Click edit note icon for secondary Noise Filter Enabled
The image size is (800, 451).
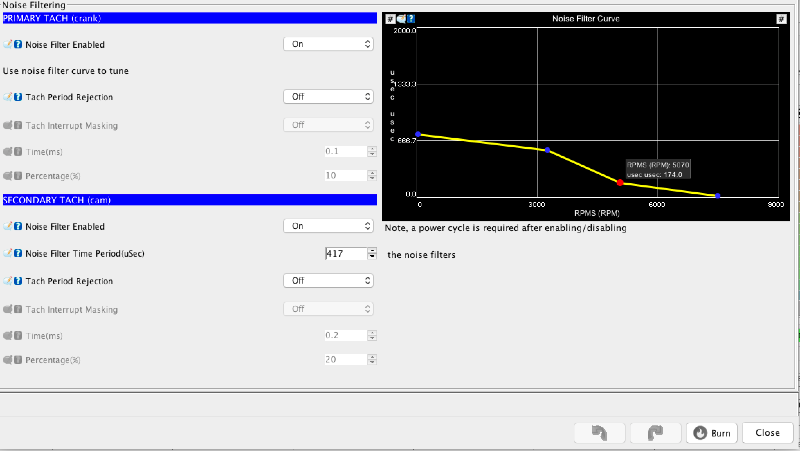9,227
